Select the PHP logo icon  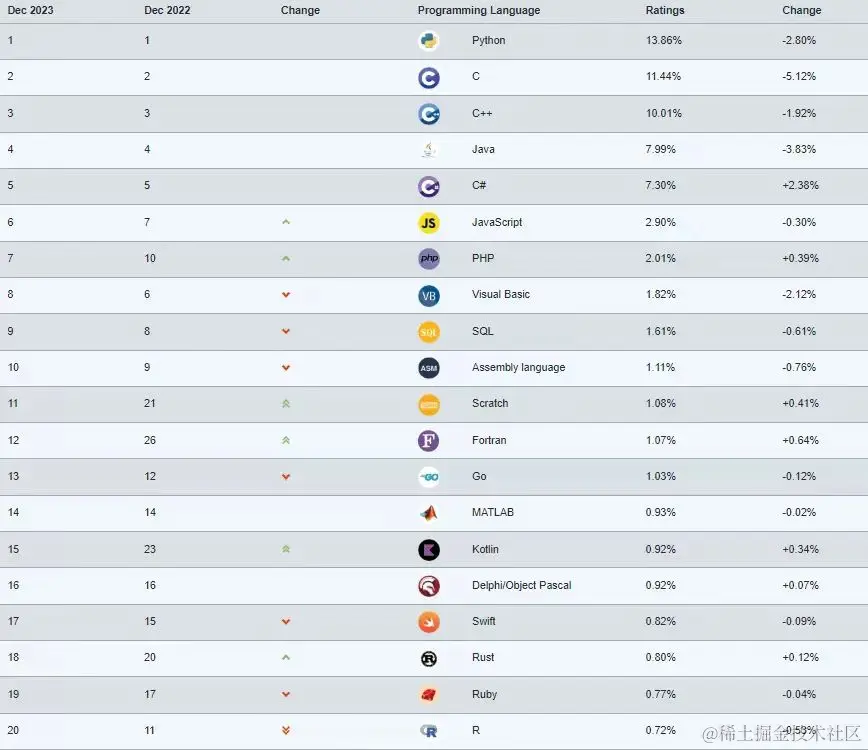point(428,258)
